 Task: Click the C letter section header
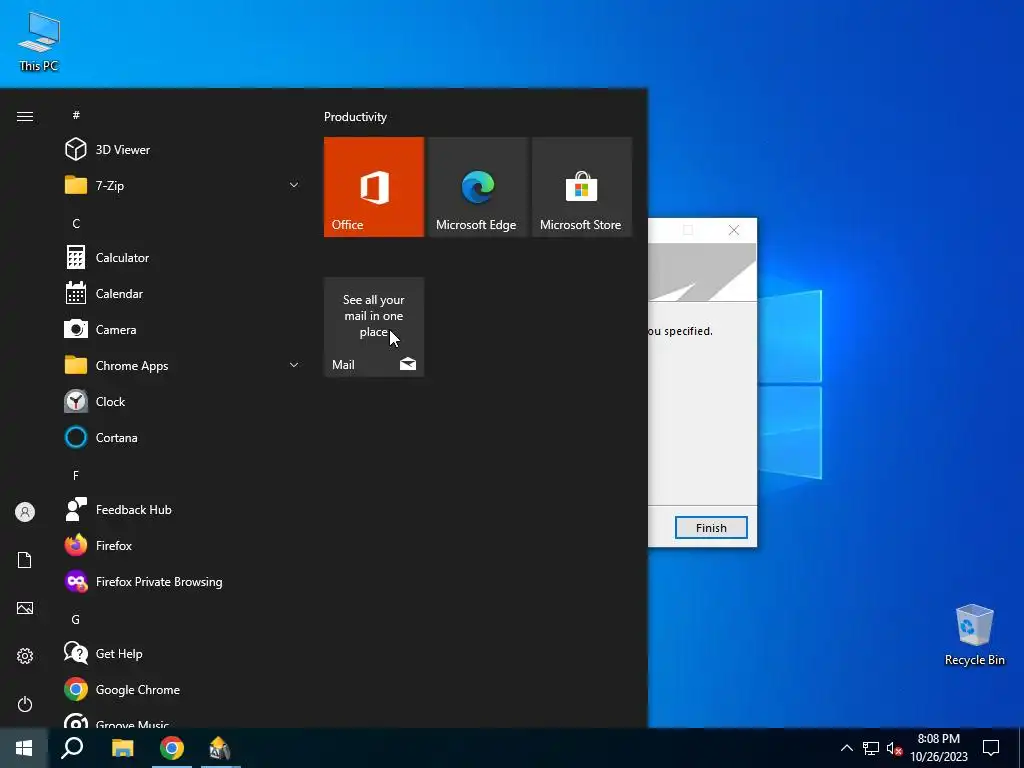click(76, 223)
